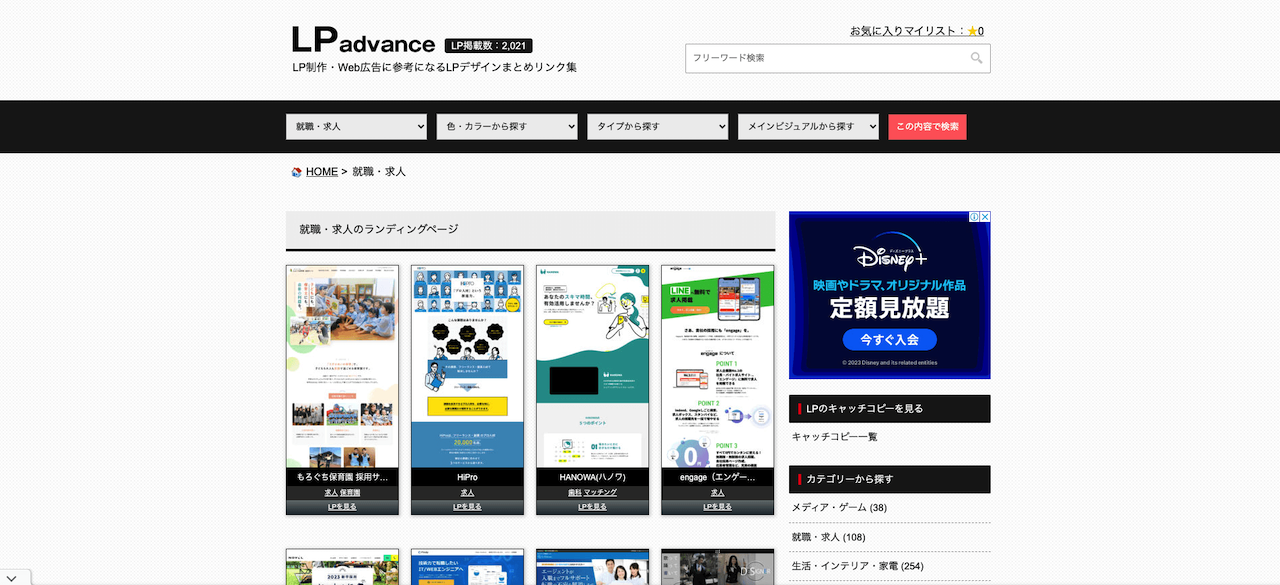This screenshot has height=585, width=1280.
Task: Click LPを見る under HiPro
Action: (x=467, y=506)
